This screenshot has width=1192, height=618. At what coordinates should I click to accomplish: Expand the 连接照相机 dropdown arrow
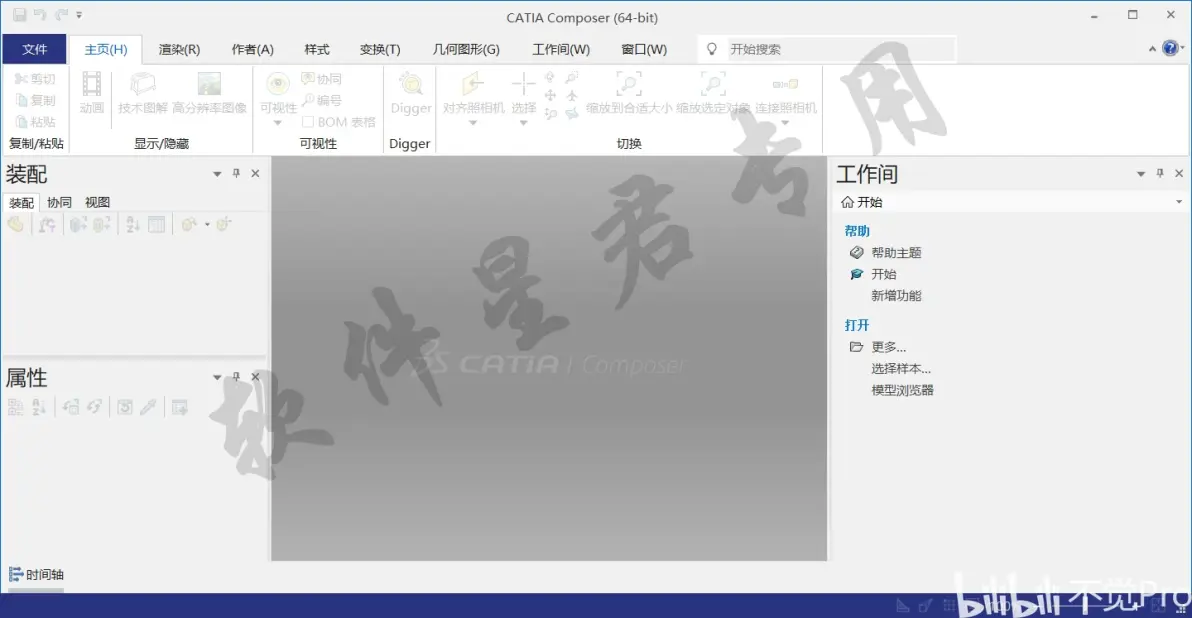pos(785,123)
